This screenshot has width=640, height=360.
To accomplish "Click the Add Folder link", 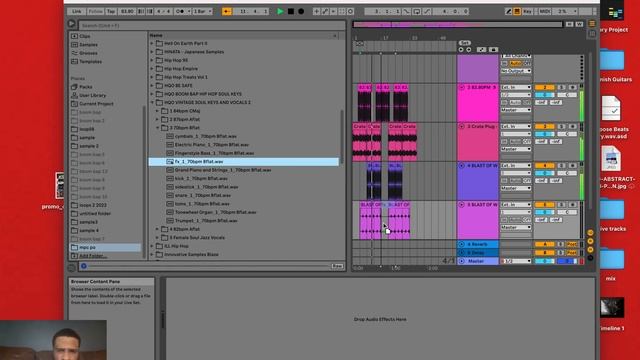I will coord(93,256).
